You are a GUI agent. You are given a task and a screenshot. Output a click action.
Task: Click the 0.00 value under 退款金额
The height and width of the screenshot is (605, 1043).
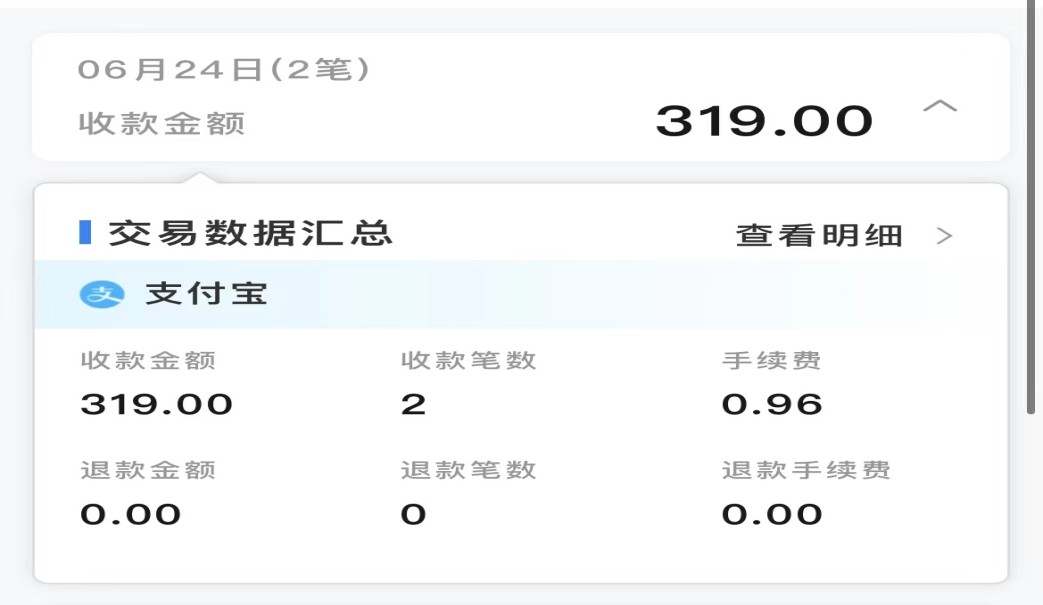[x=130, y=515]
